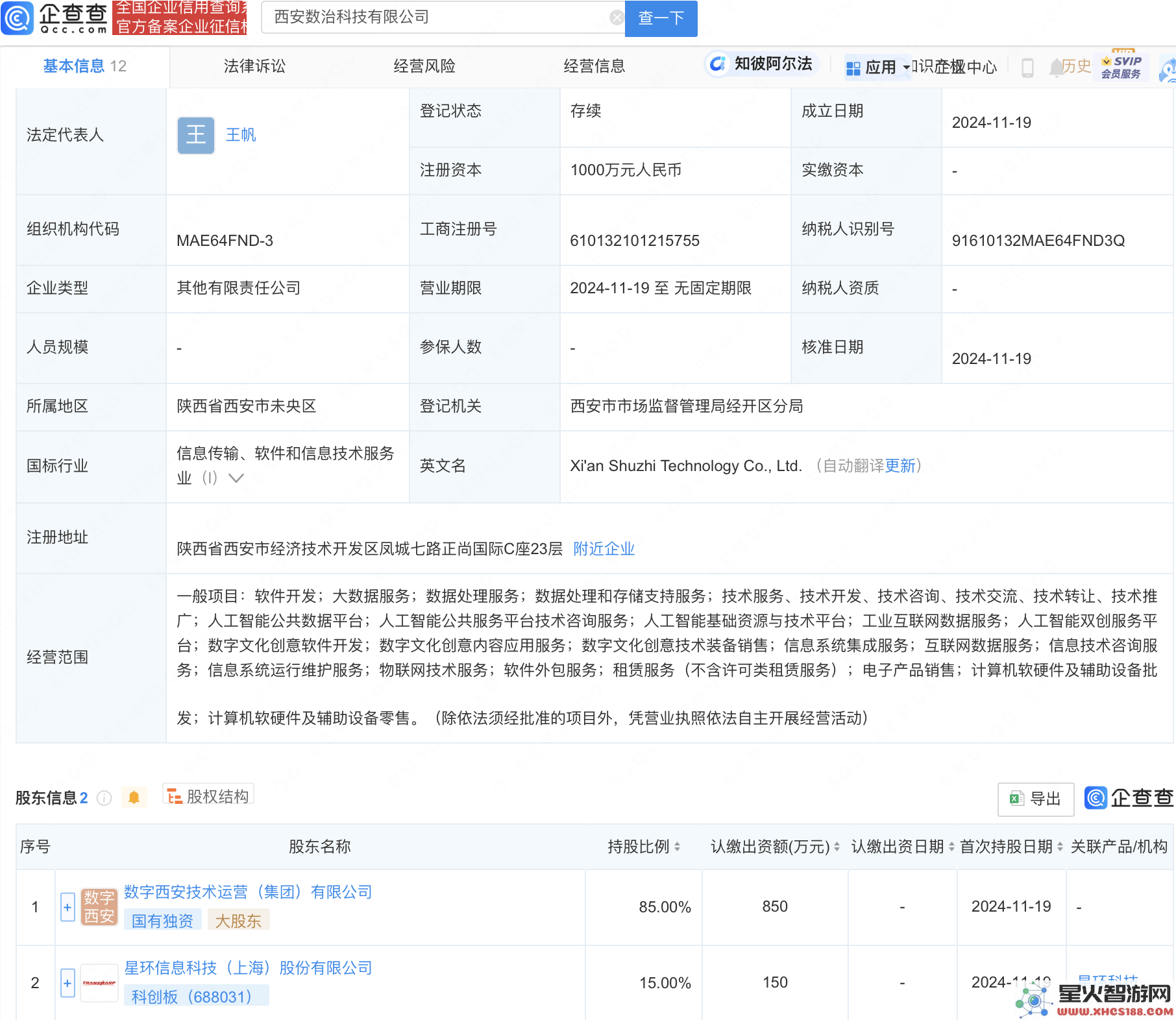Open 数字西安技术运营（集团）有限公司 link

click(248, 892)
